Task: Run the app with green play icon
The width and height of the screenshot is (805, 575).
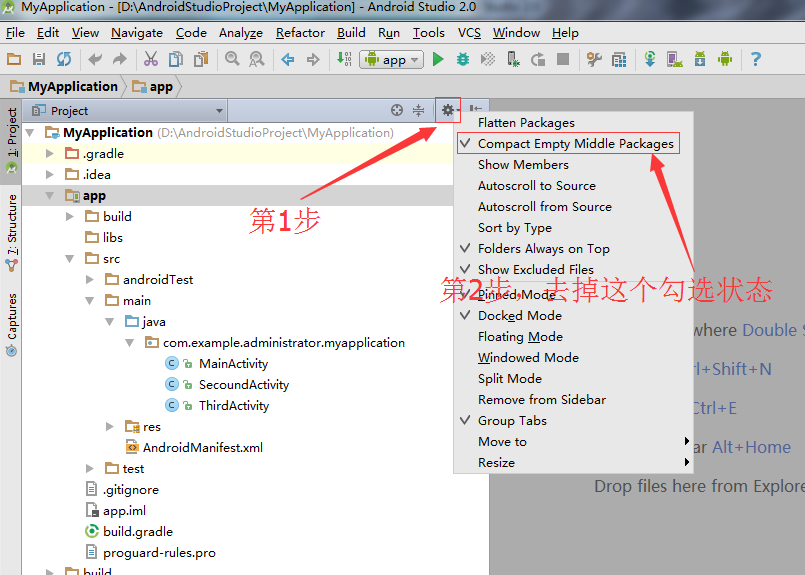Action: pyautogui.click(x=438, y=60)
